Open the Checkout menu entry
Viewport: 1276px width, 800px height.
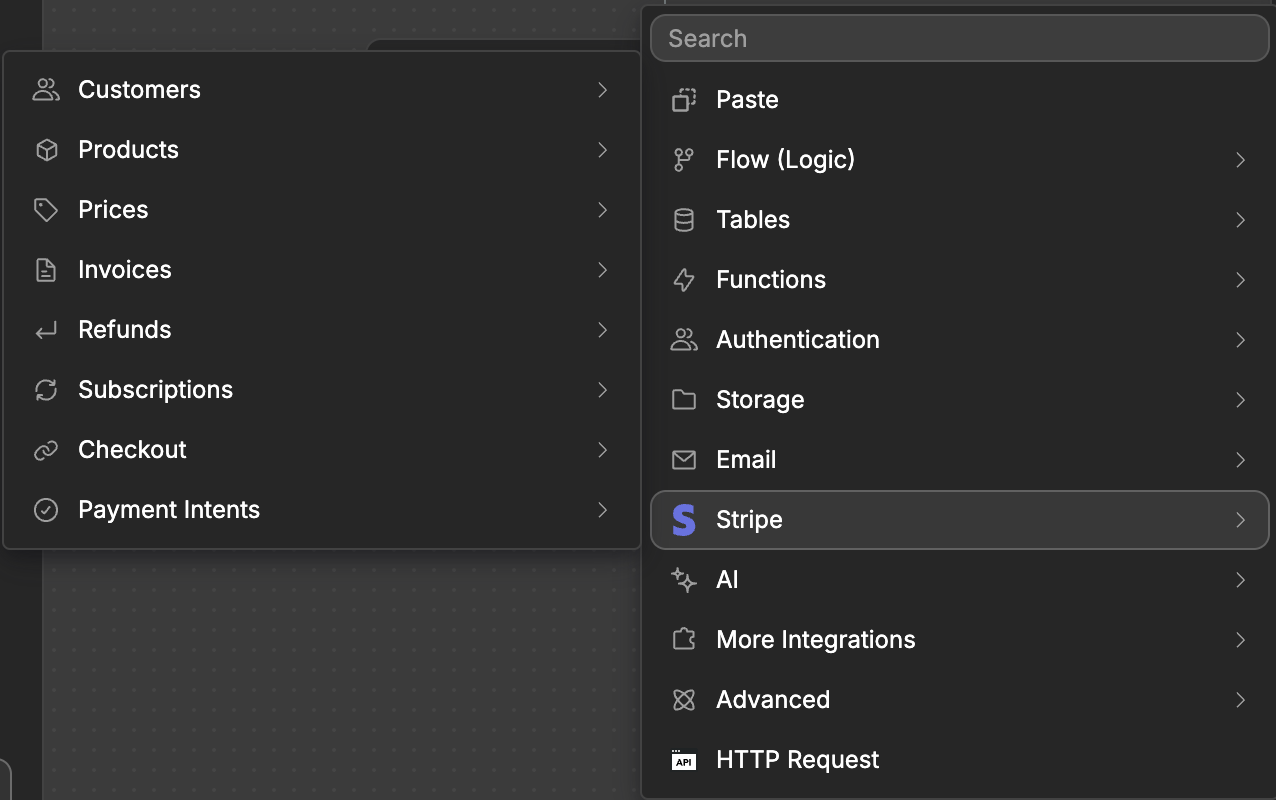click(x=322, y=450)
